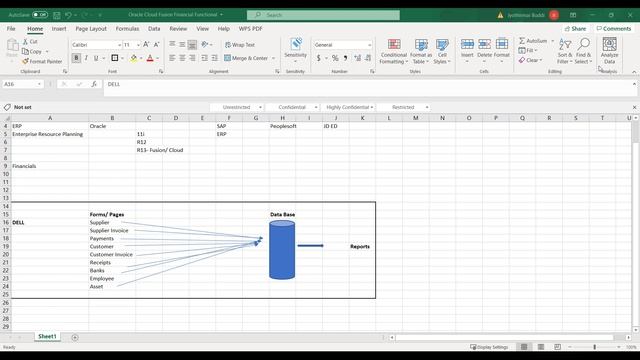Screen dimensions: 640x360
Task: Open the File menu
Action: tap(11, 29)
